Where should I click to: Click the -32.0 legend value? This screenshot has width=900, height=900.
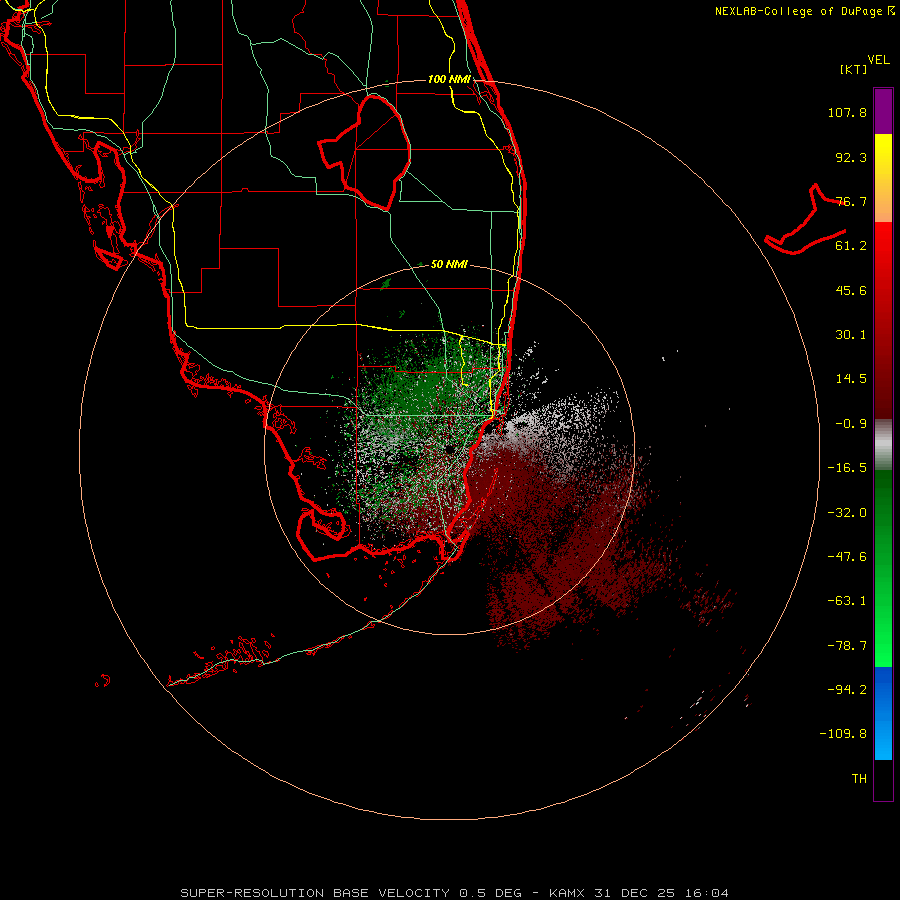click(x=847, y=513)
